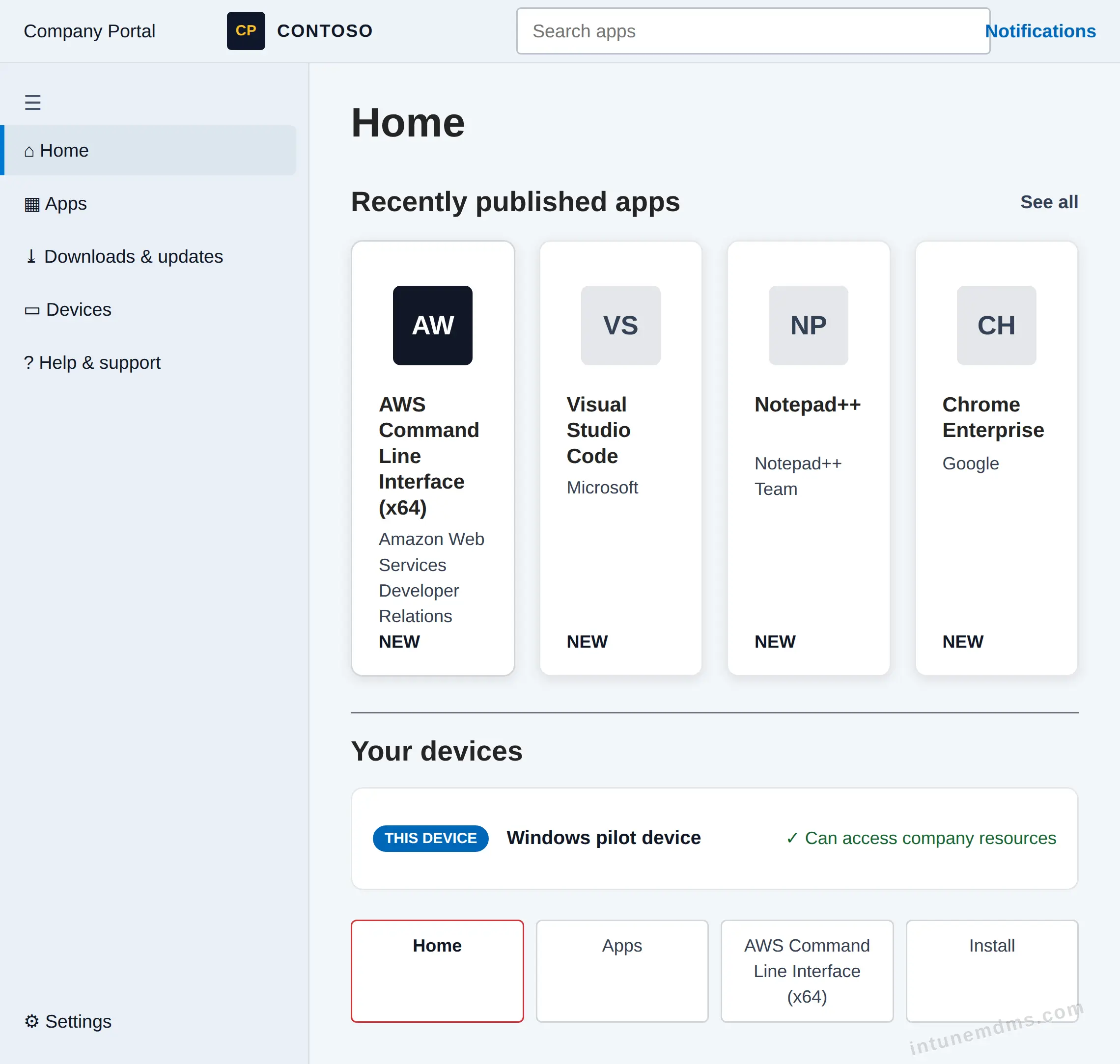The image size is (1120, 1064).
Task: Click the Notepad++ Team publisher label
Action: (x=798, y=476)
